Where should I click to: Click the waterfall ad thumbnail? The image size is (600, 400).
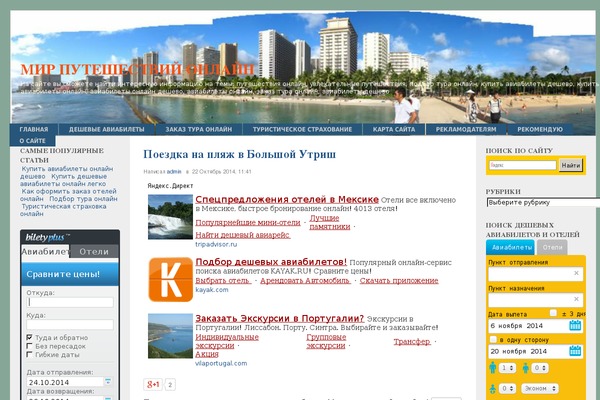(170, 217)
